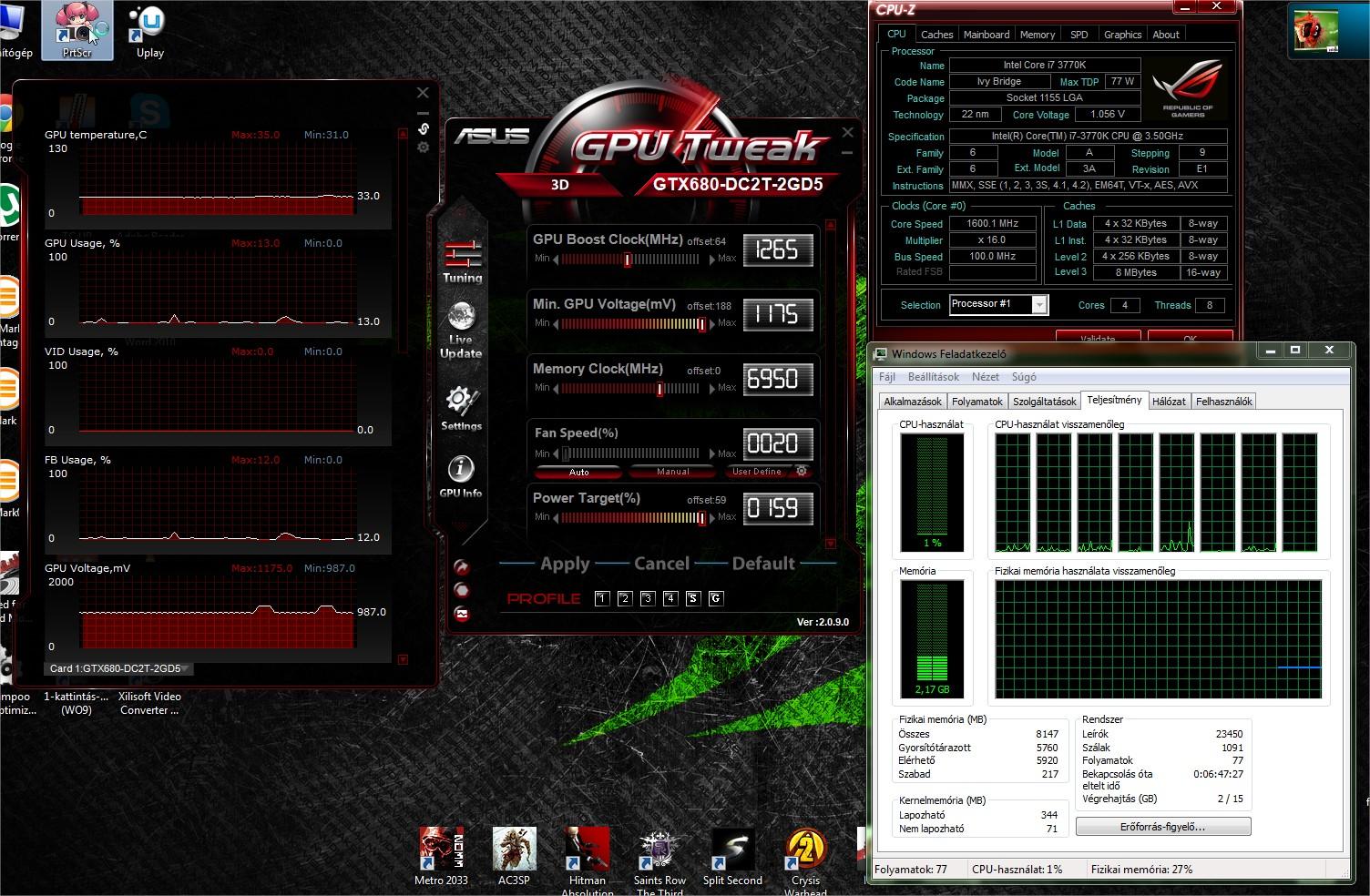The width and height of the screenshot is (1370, 896).
Task: Click GPU Boost Clock slider handle
Action: click(x=628, y=260)
